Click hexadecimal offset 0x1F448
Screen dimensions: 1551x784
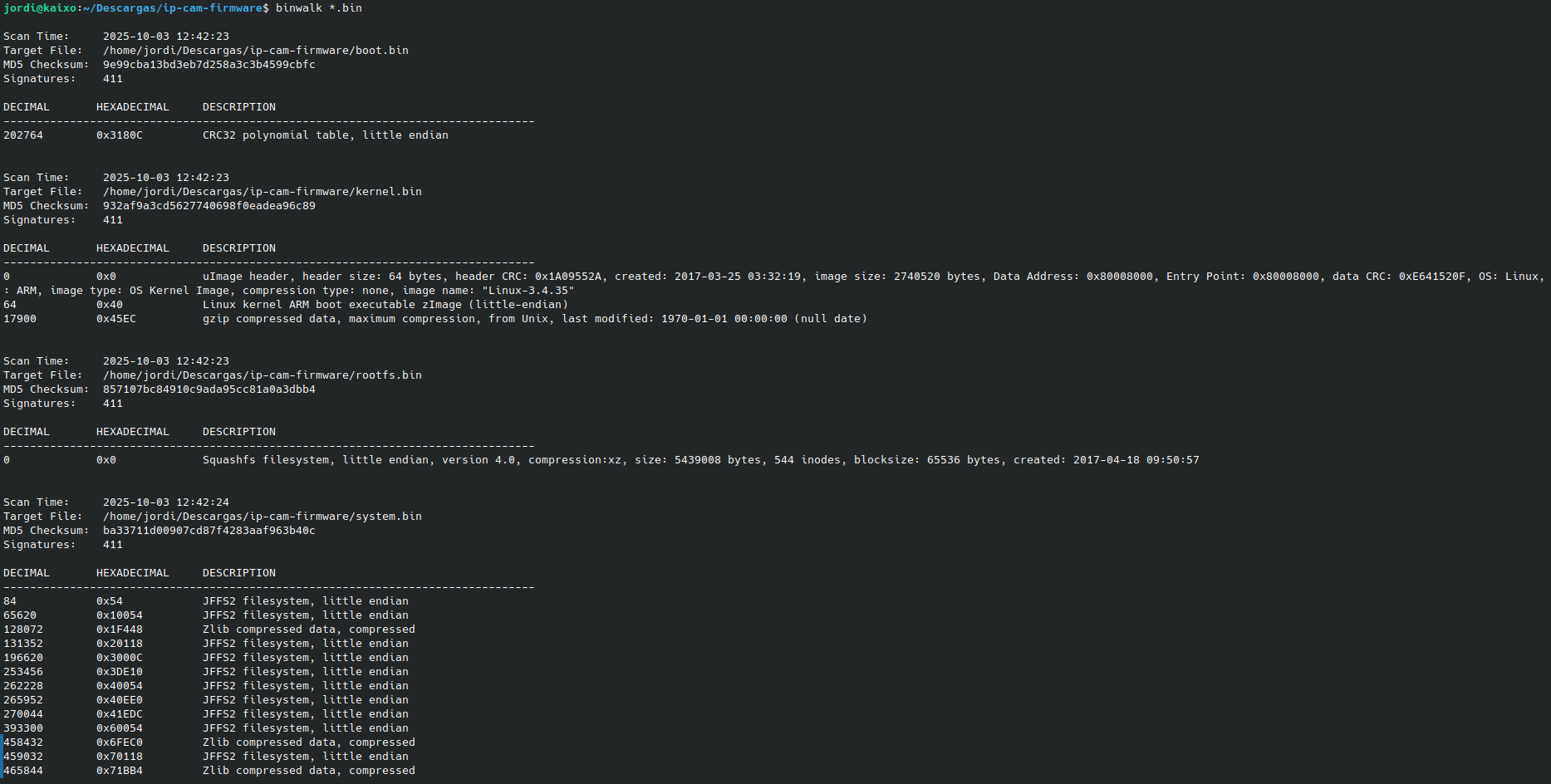(119, 630)
